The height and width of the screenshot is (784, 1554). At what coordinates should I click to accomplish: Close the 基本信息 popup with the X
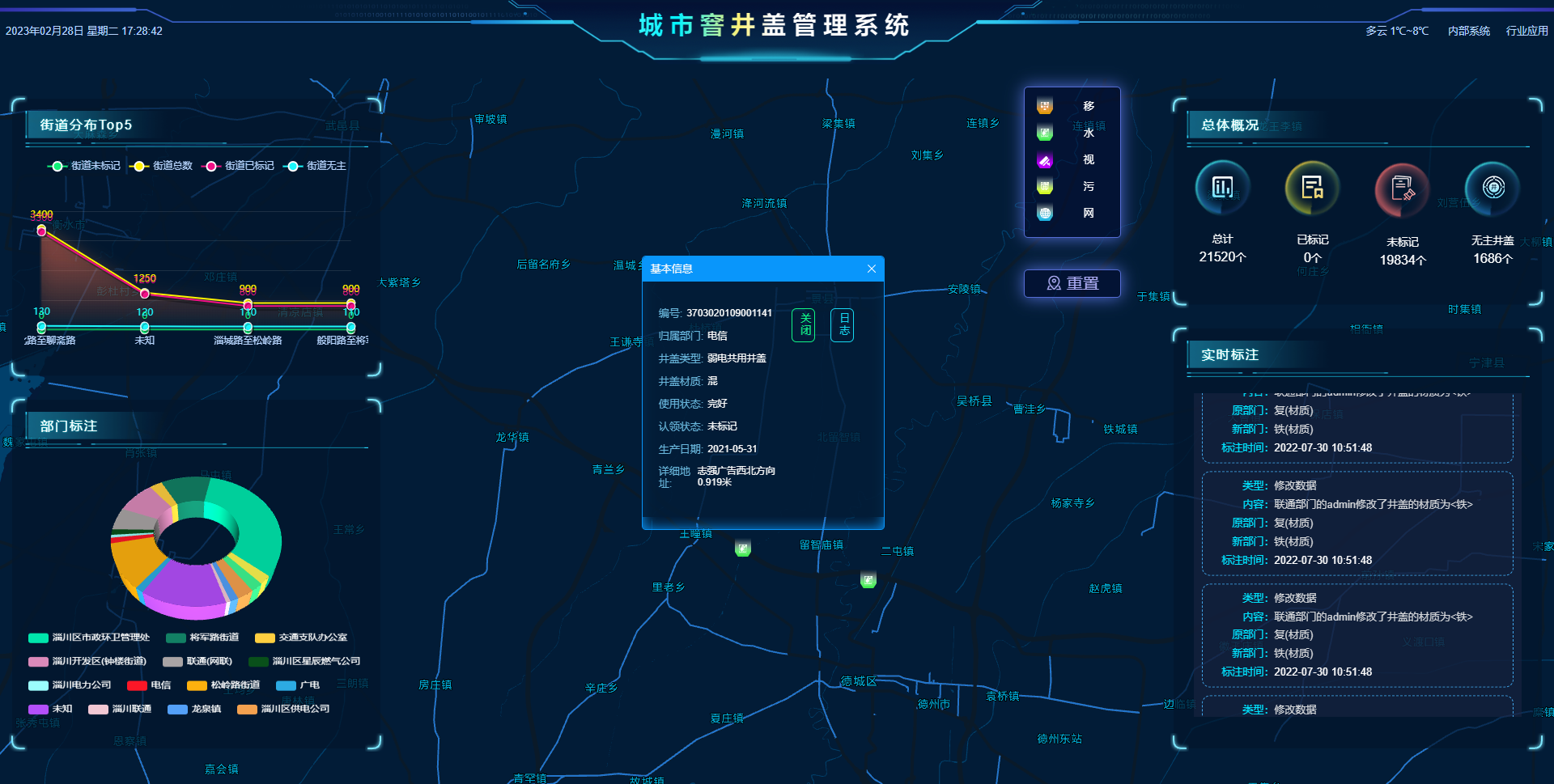pyautogui.click(x=872, y=269)
